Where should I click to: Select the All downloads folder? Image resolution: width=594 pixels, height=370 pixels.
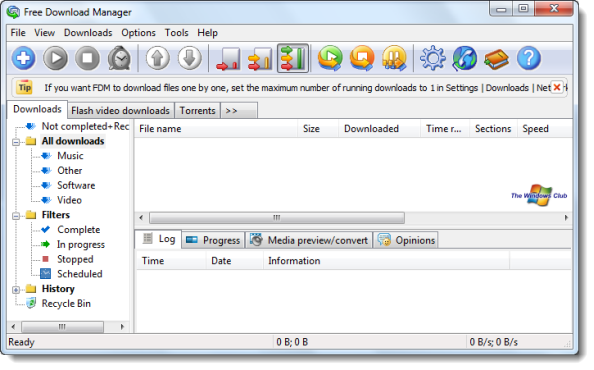(73, 141)
